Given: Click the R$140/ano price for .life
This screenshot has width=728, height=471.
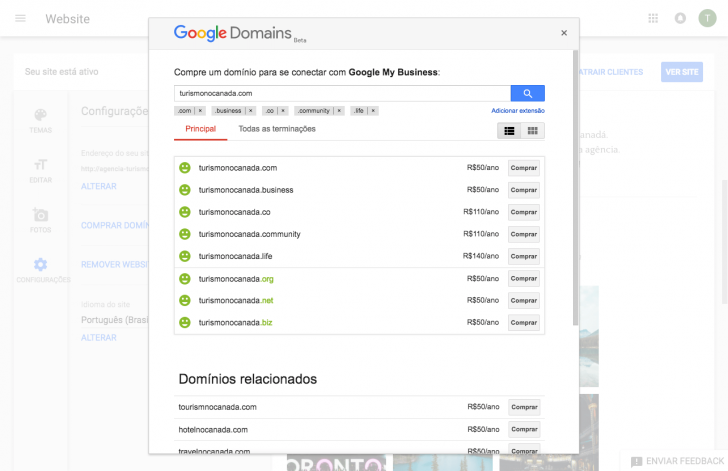Looking at the screenshot, I should (x=481, y=256).
